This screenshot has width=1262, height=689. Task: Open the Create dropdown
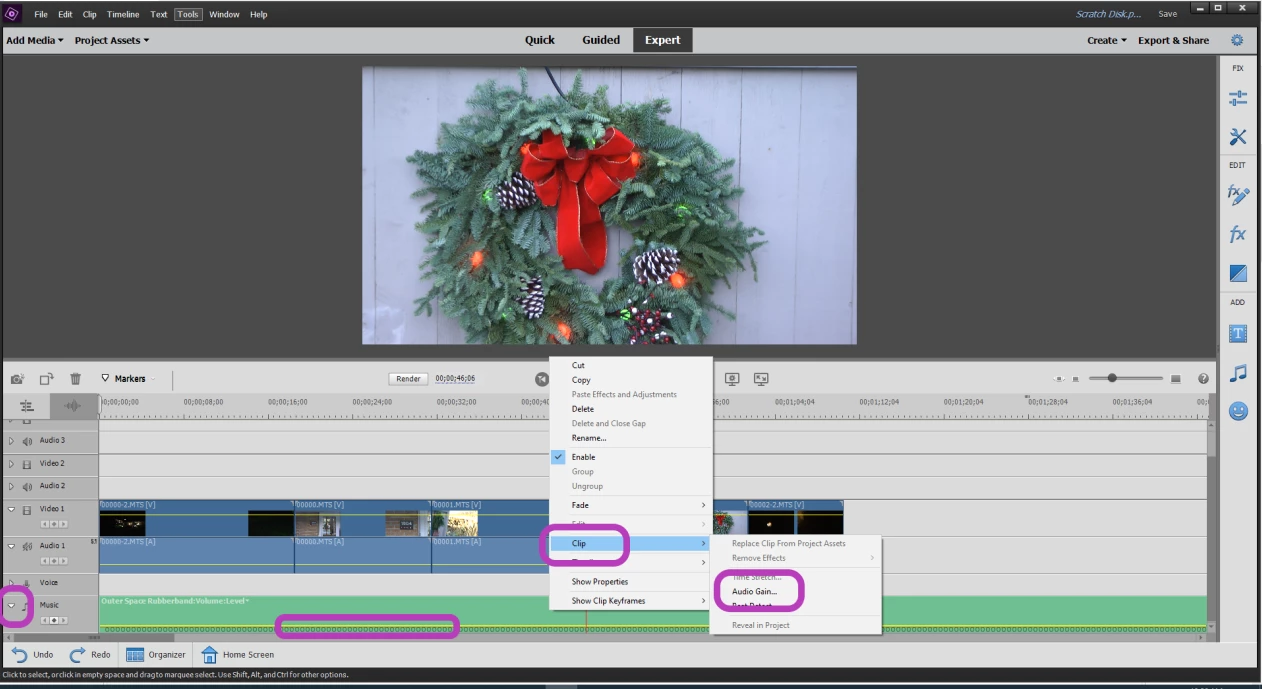point(1107,40)
